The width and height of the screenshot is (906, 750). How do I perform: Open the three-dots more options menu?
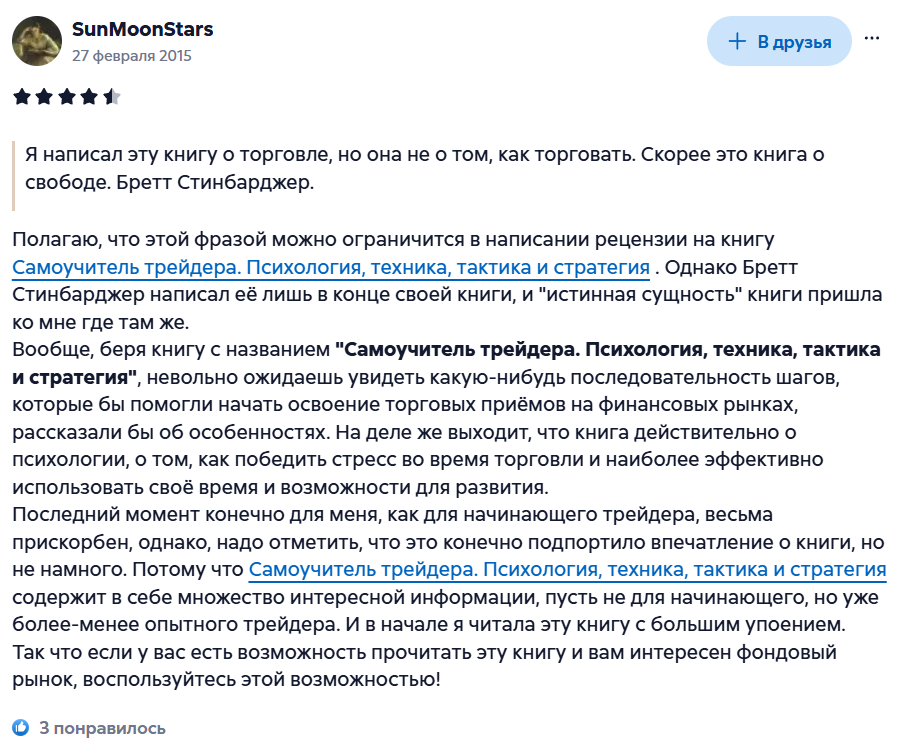click(871, 39)
